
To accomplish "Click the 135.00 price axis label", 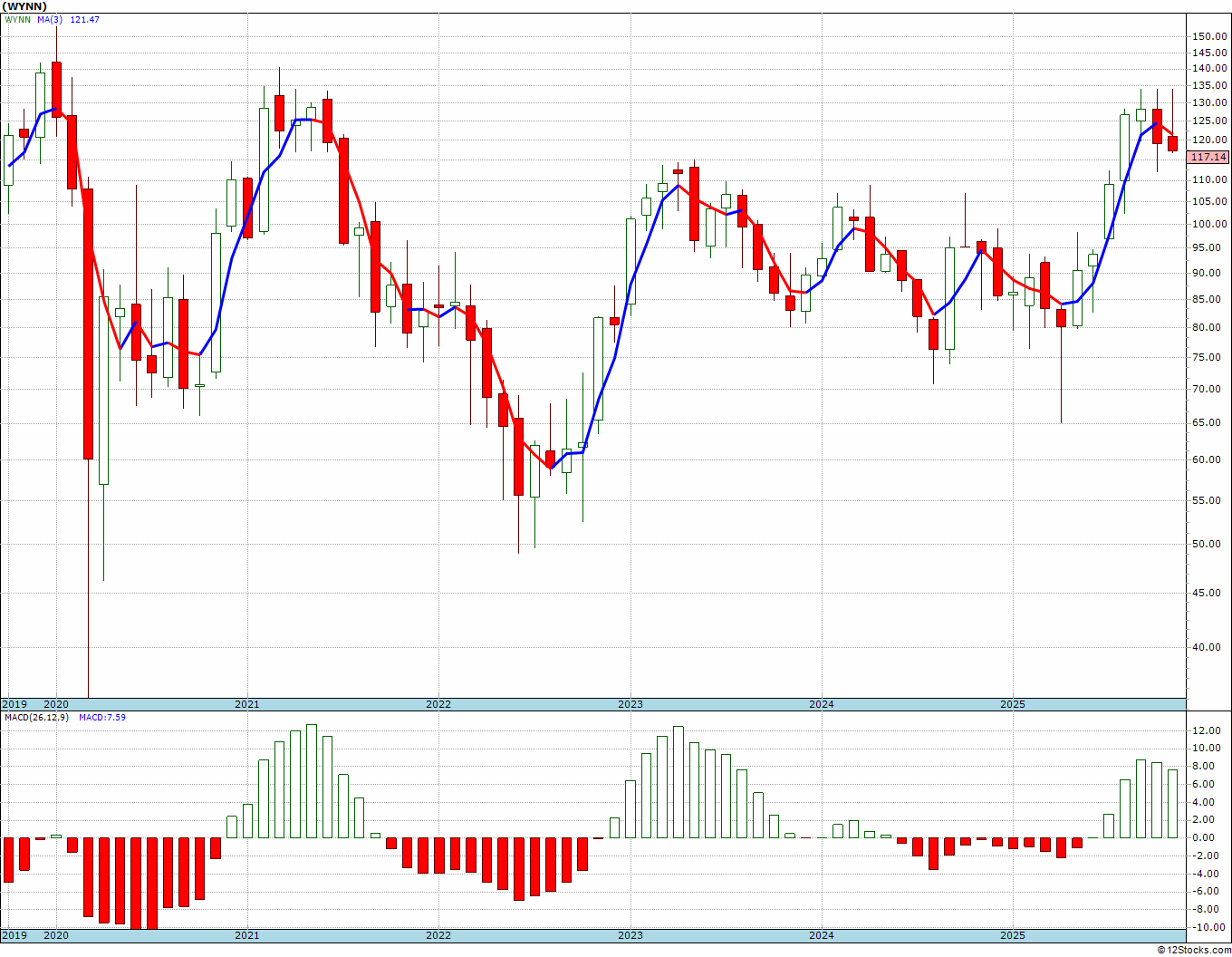I will [1209, 86].
